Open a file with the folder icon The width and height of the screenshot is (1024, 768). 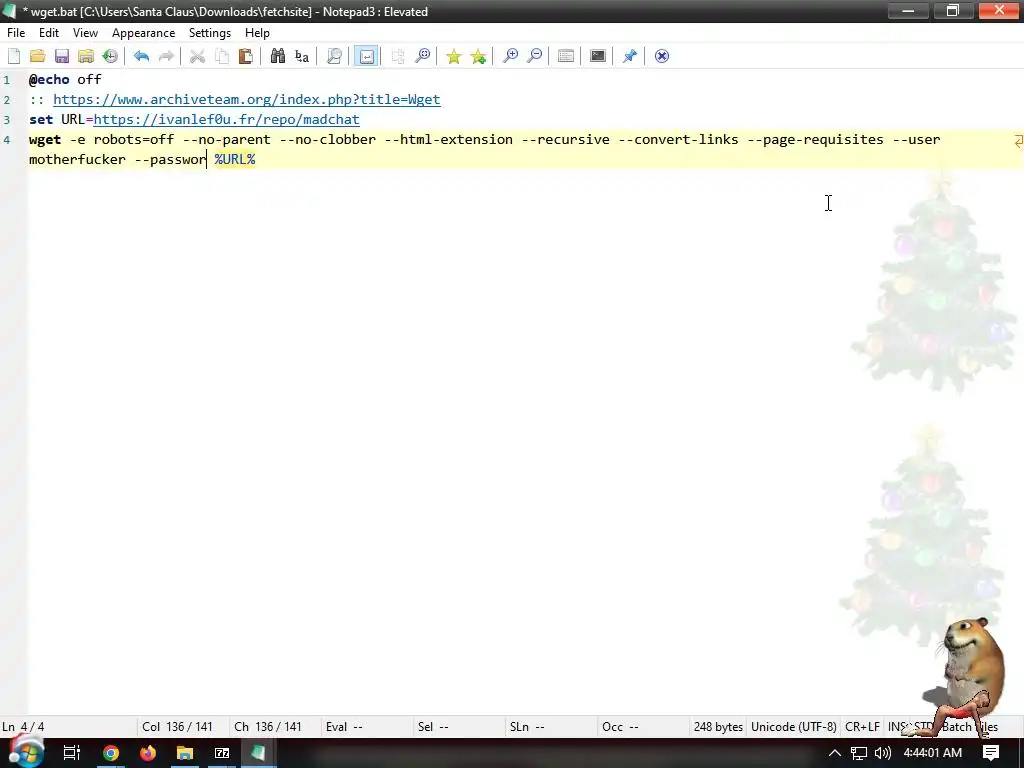click(38, 56)
